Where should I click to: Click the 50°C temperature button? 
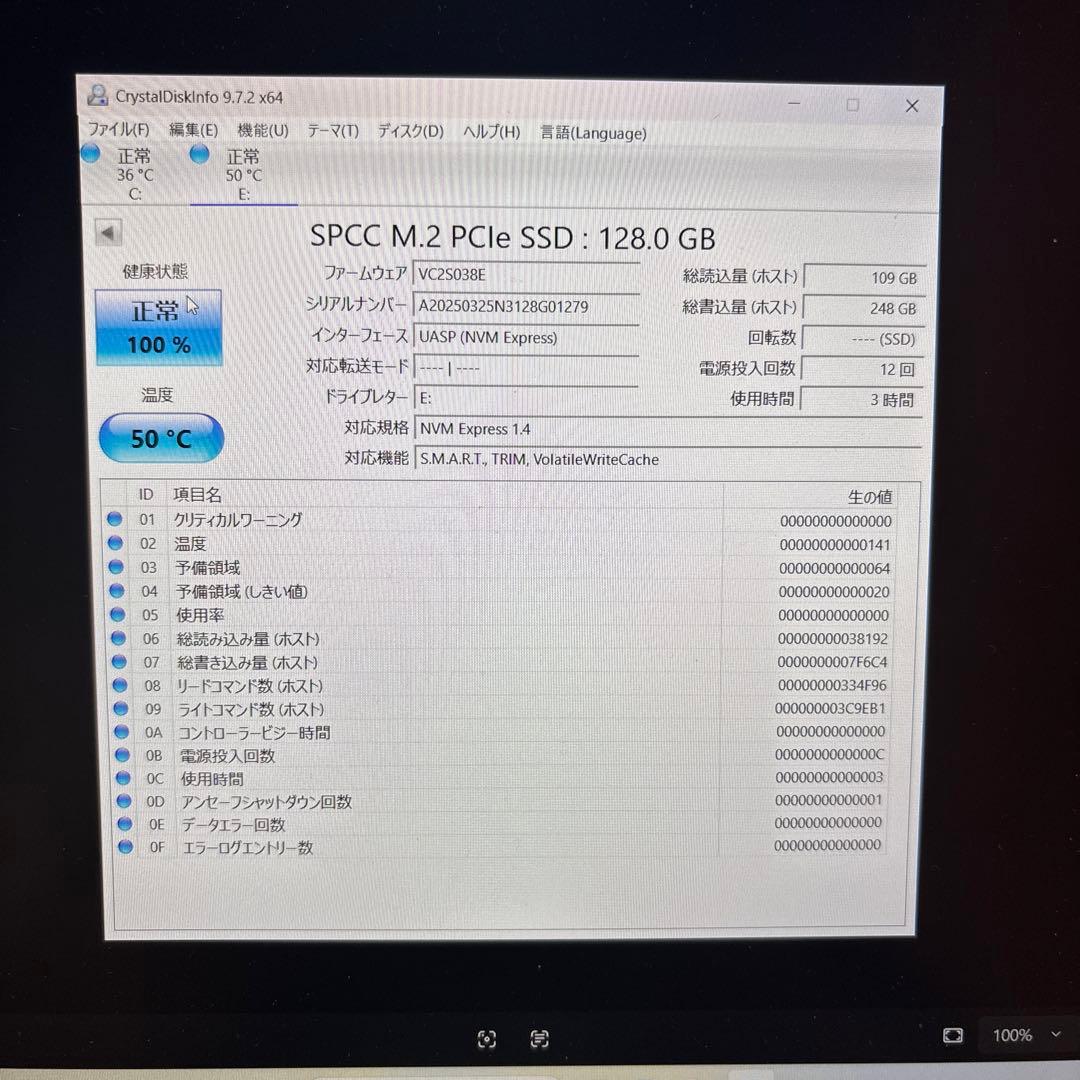coord(160,438)
